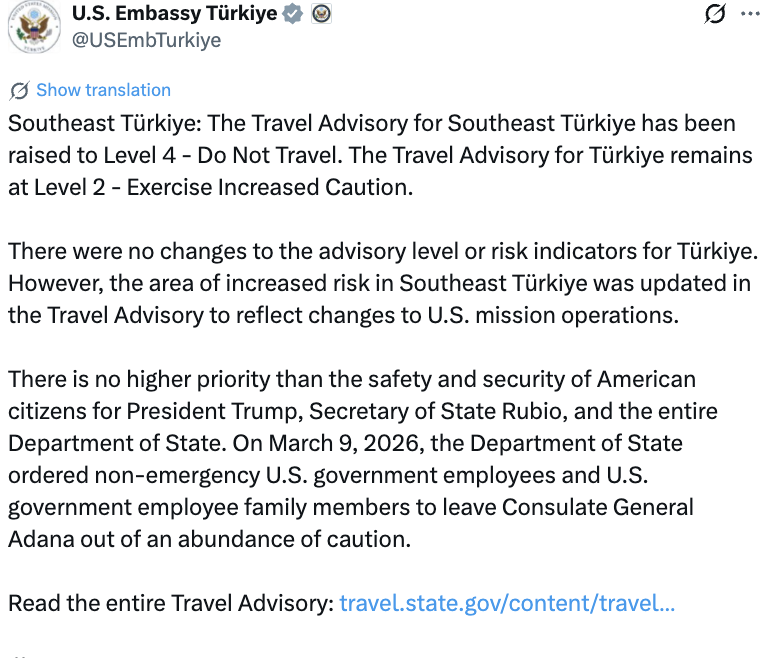Click the gray verified checkmark badge
Screen dimensions: 768x658
coord(292,14)
